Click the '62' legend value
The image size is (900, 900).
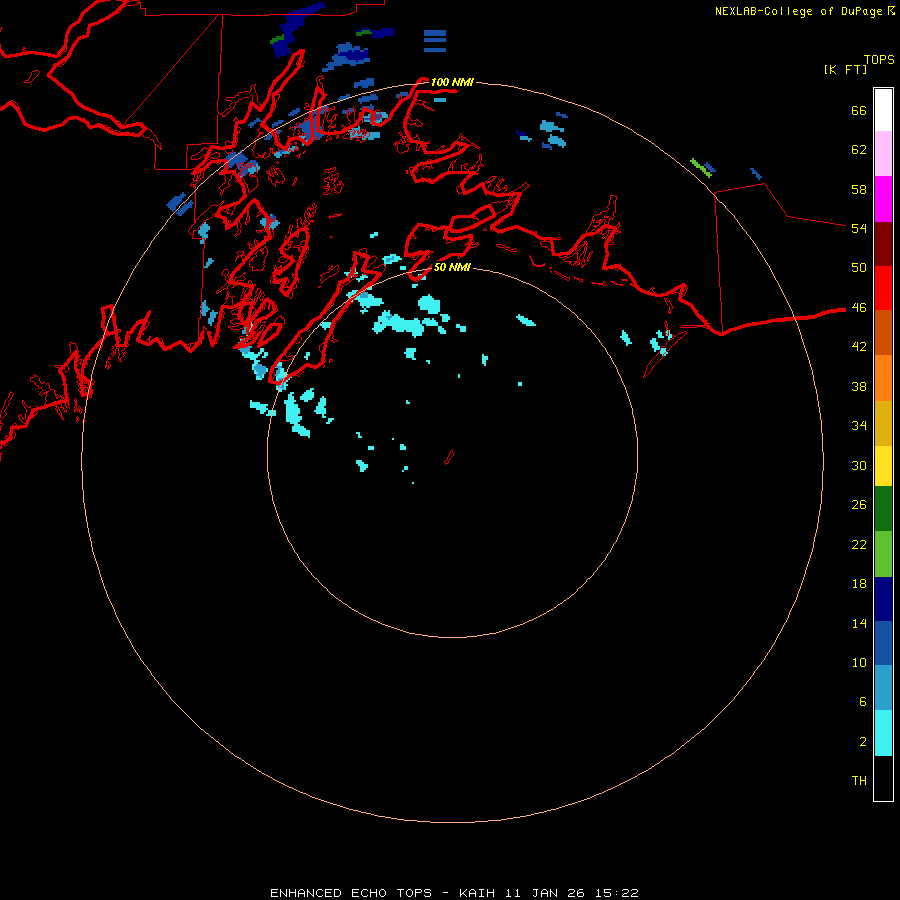pos(859,150)
